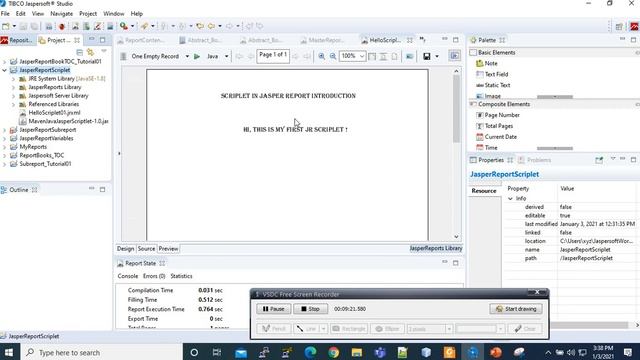640x360 pixels.
Task: Open the One Empty Record data adapter dropdown
Action: [x=187, y=56]
